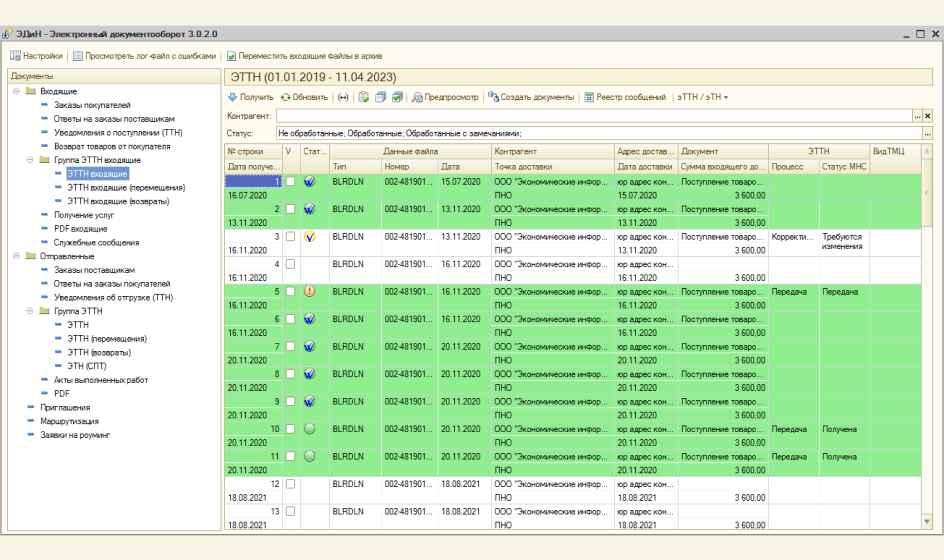Click the date interval (↔) icon
944x560 pixels.
(343, 97)
